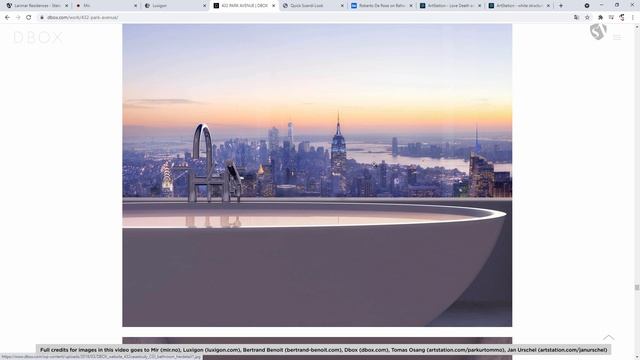The image size is (640, 360).
Task: Open the translate page icon
Action: 576,18
